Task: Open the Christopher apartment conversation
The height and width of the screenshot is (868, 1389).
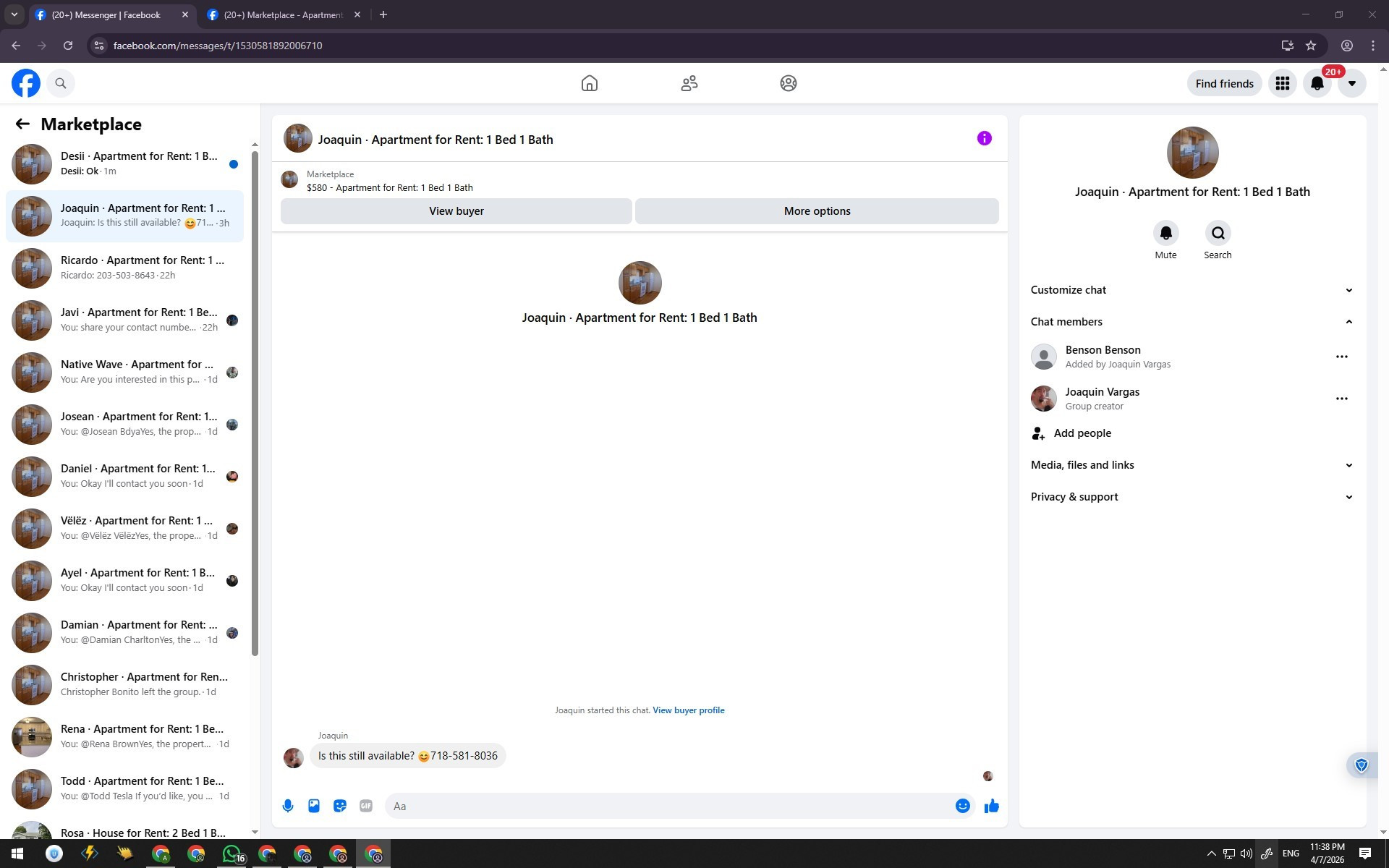Action: pos(124,684)
